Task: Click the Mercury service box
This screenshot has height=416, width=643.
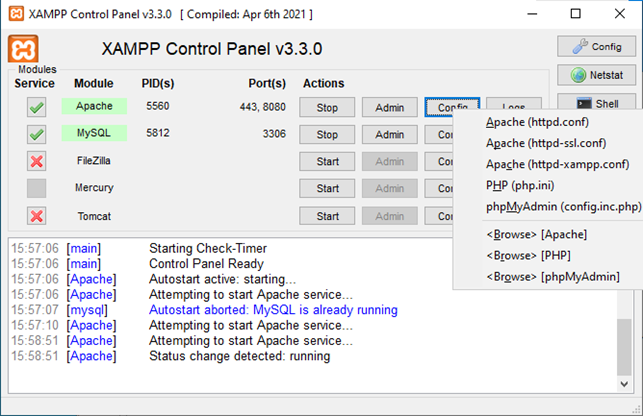Action: point(37,188)
